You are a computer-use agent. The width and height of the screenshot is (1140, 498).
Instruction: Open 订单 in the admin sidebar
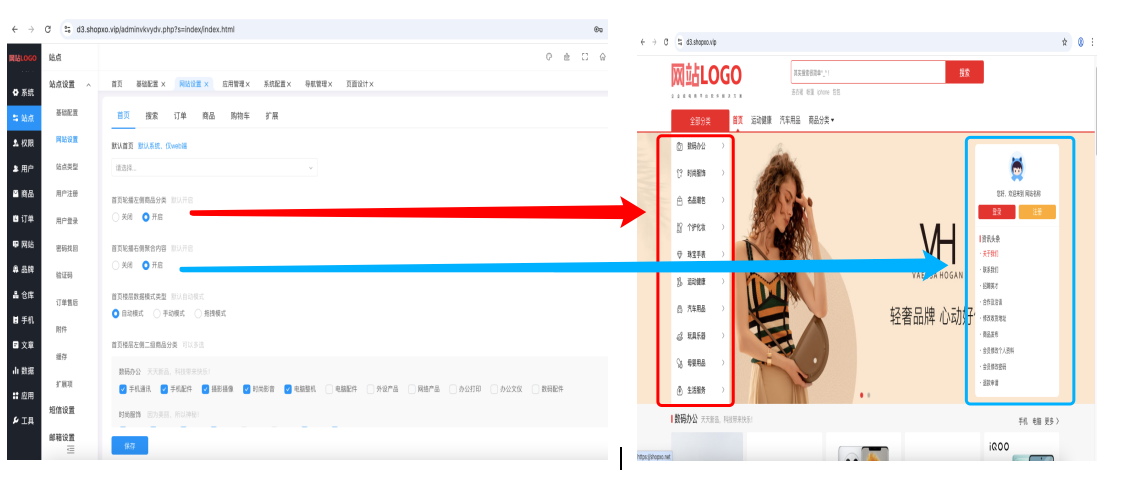coord(24,218)
